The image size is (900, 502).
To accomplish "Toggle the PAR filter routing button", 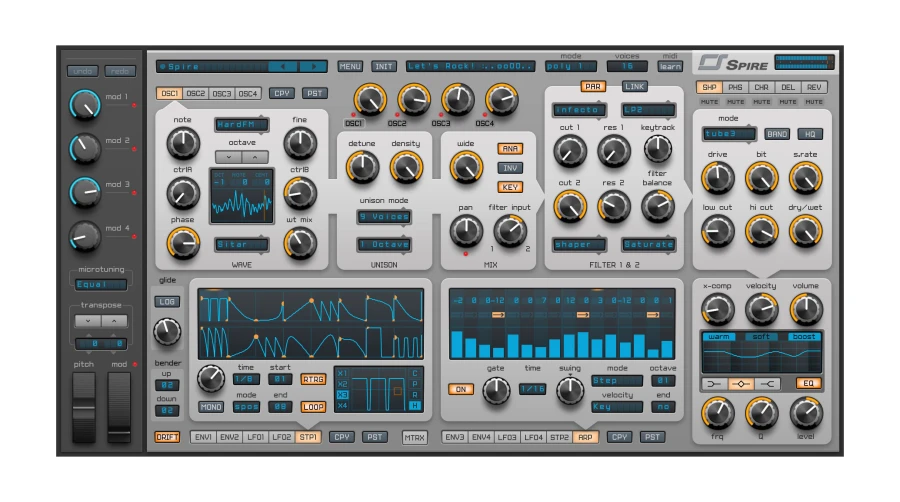I will (593, 87).
